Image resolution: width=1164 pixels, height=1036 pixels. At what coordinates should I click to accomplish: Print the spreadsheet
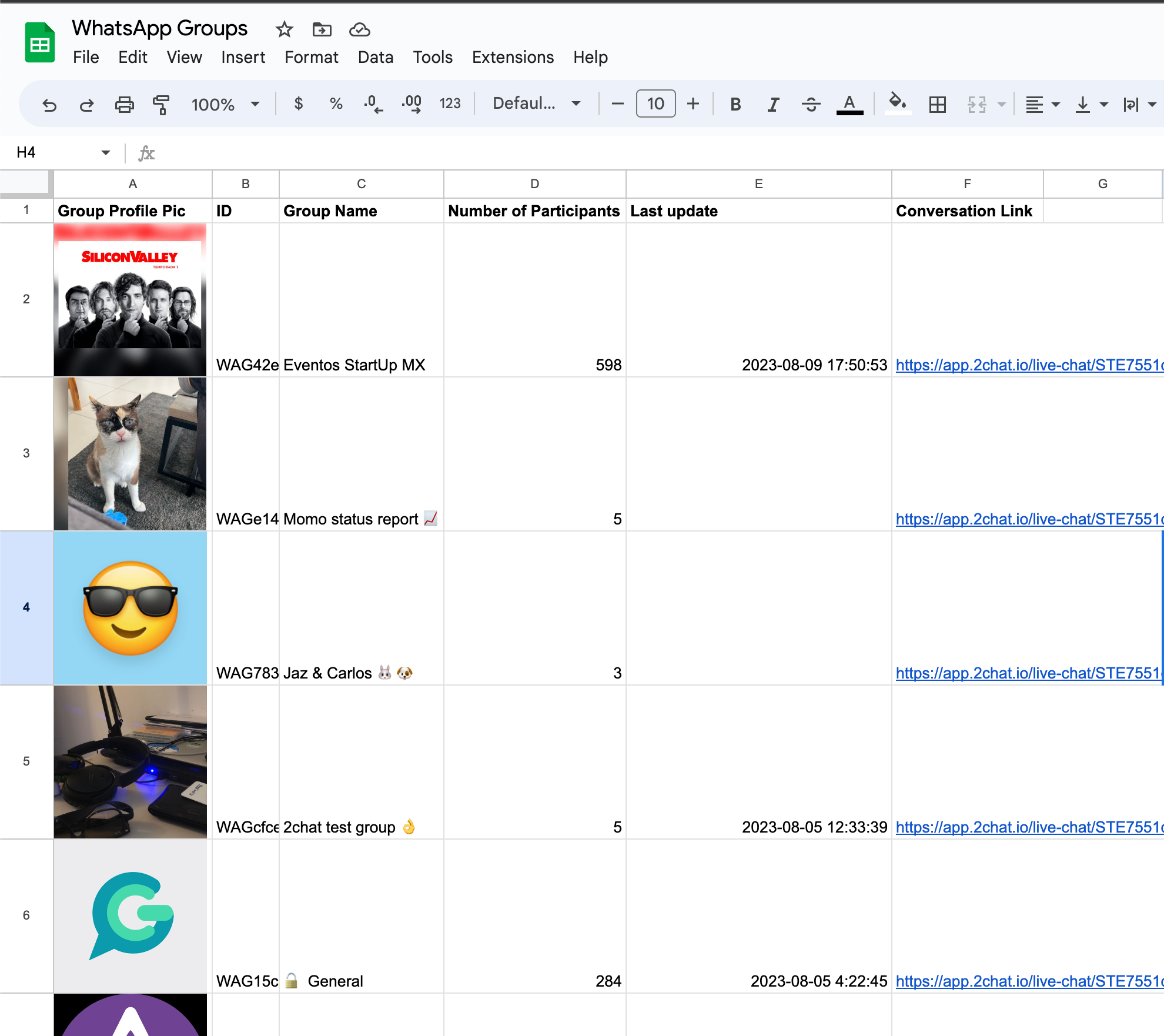click(124, 105)
